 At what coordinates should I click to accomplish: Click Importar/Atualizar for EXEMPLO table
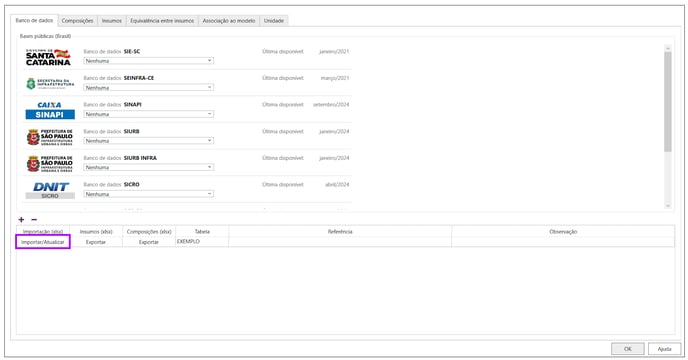click(43, 242)
